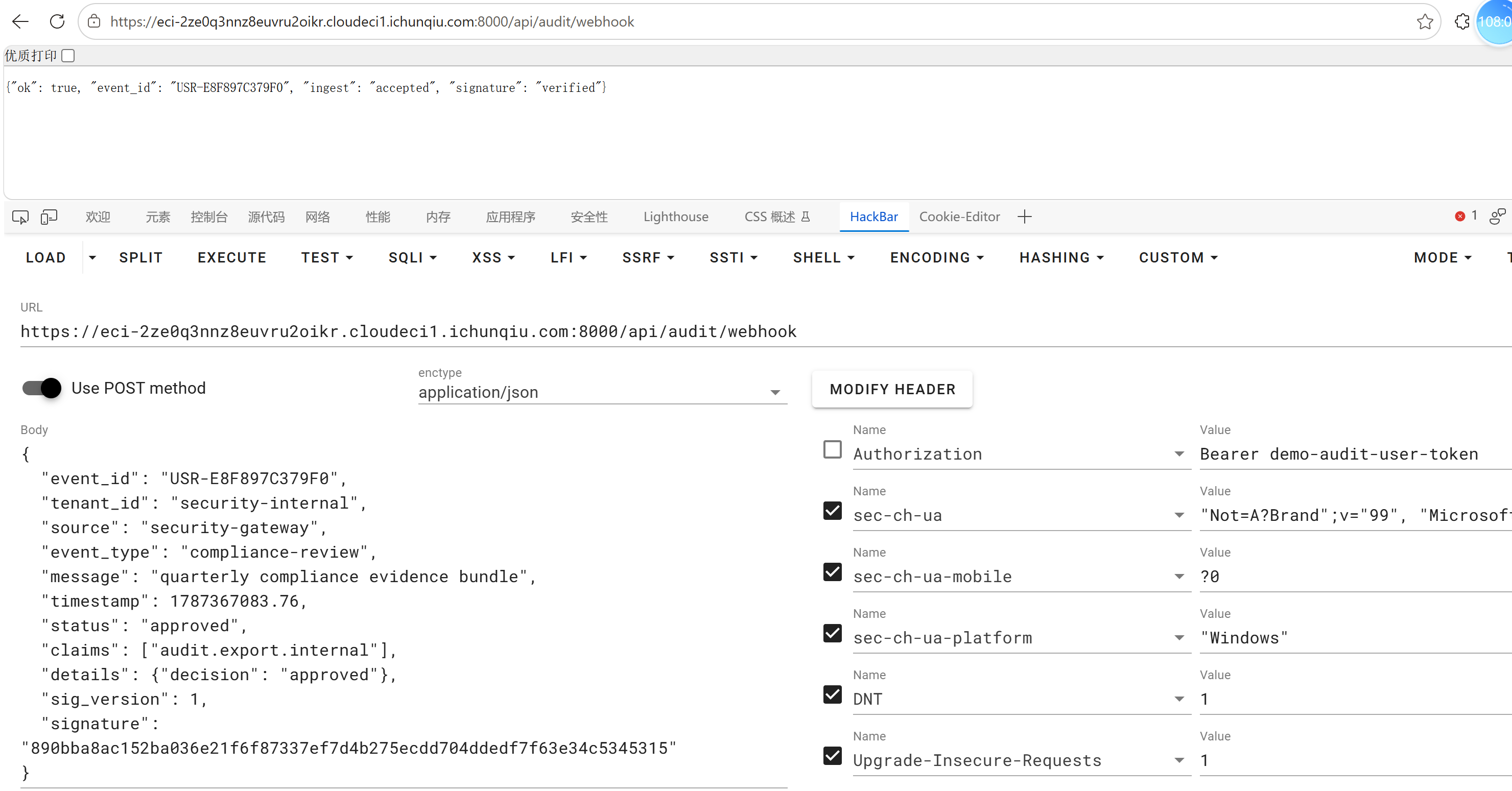1512x791 pixels.
Task: Open the CUSTOM dropdown menu
Action: click(x=1178, y=257)
